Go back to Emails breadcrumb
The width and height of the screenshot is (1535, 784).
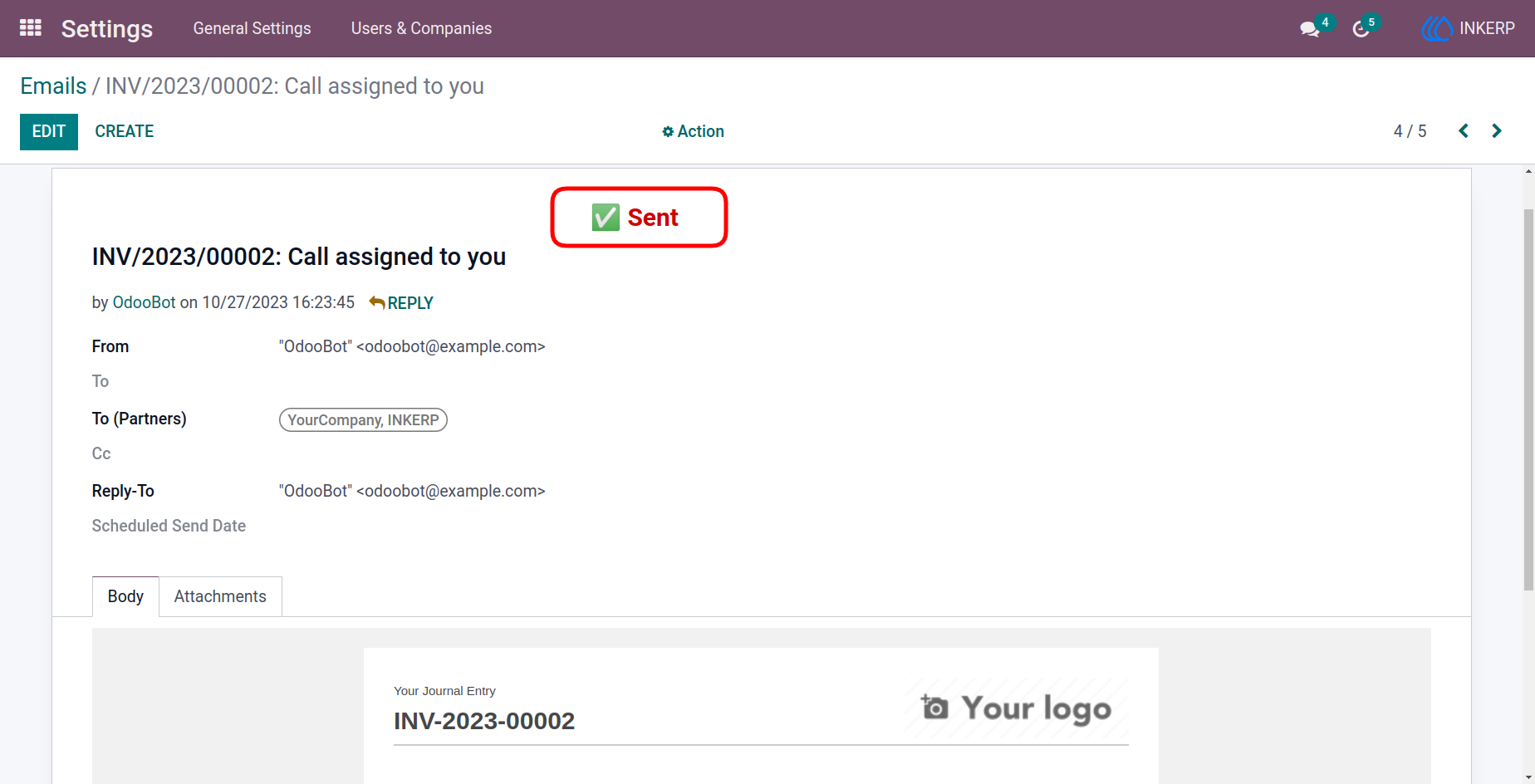[53, 86]
